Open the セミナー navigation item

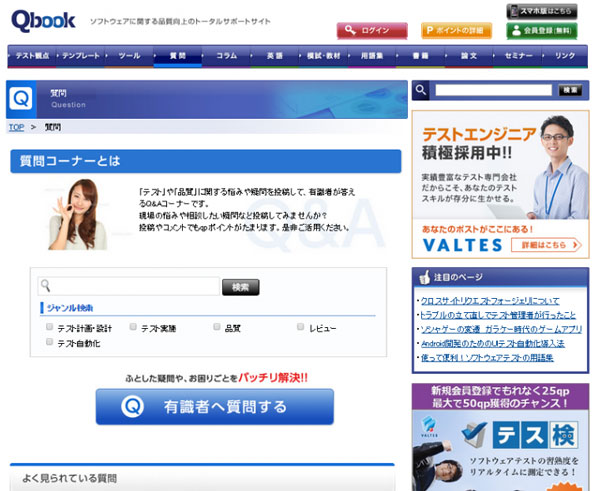click(x=519, y=56)
